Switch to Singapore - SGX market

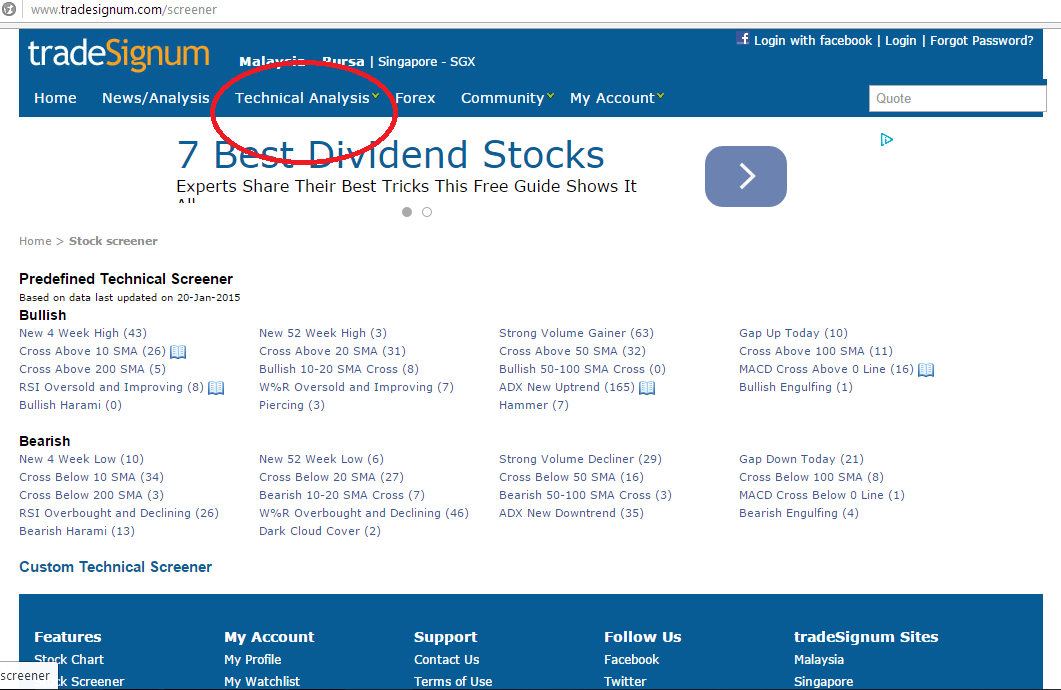426,62
